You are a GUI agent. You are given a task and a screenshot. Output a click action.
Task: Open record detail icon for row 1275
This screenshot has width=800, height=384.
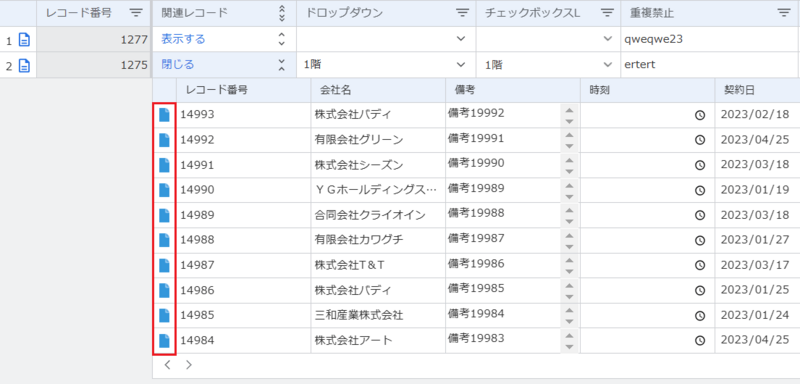[24, 65]
